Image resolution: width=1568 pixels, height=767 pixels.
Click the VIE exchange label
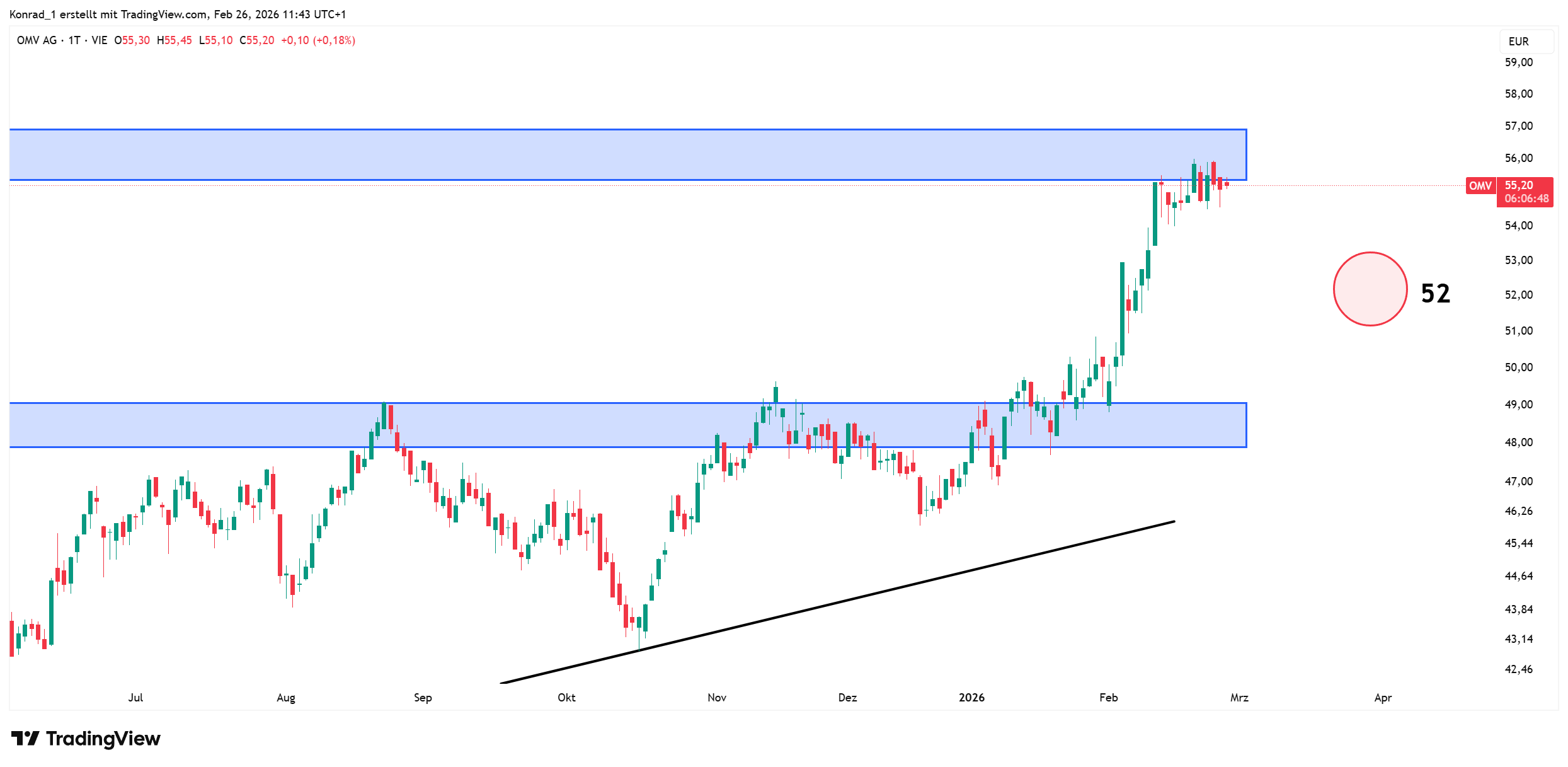100,40
